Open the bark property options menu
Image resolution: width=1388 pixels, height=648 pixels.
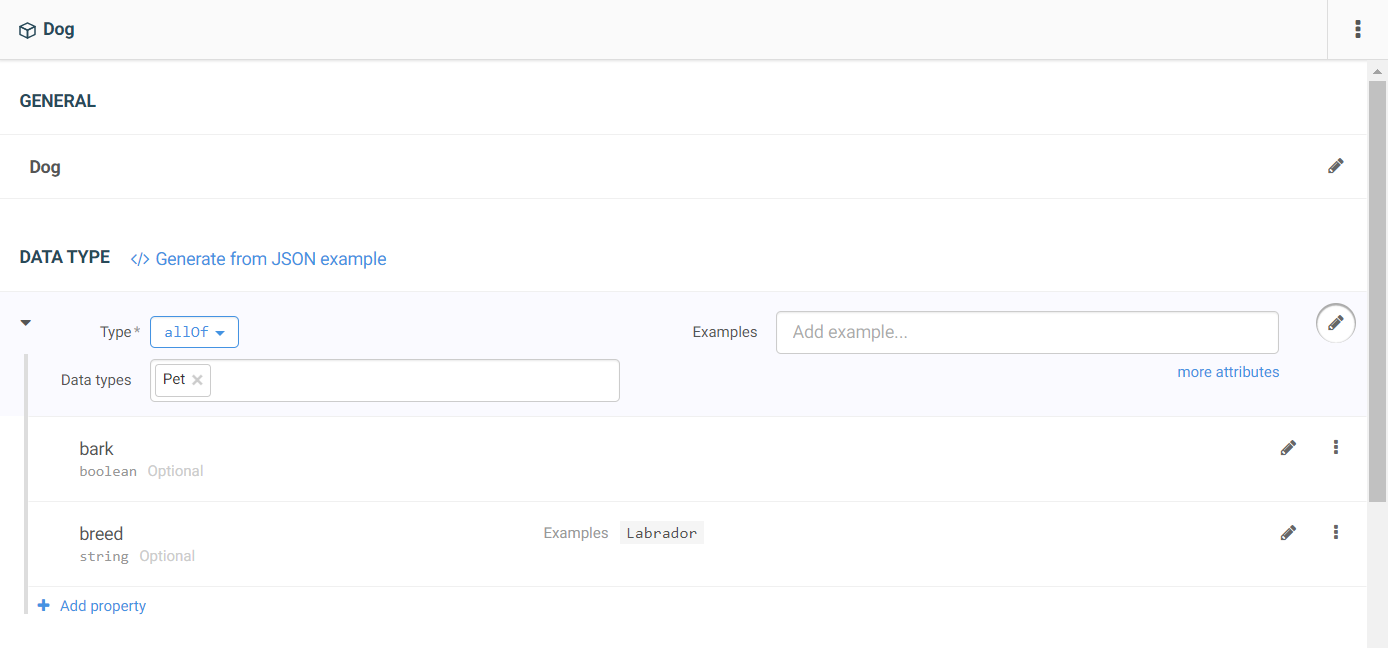pos(1335,448)
